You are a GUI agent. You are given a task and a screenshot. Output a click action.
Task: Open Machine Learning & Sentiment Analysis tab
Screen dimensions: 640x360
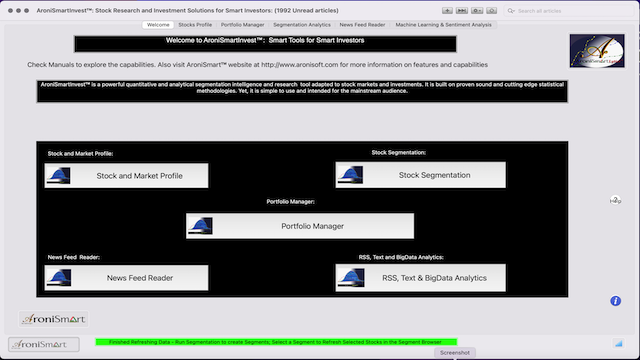coord(443,25)
